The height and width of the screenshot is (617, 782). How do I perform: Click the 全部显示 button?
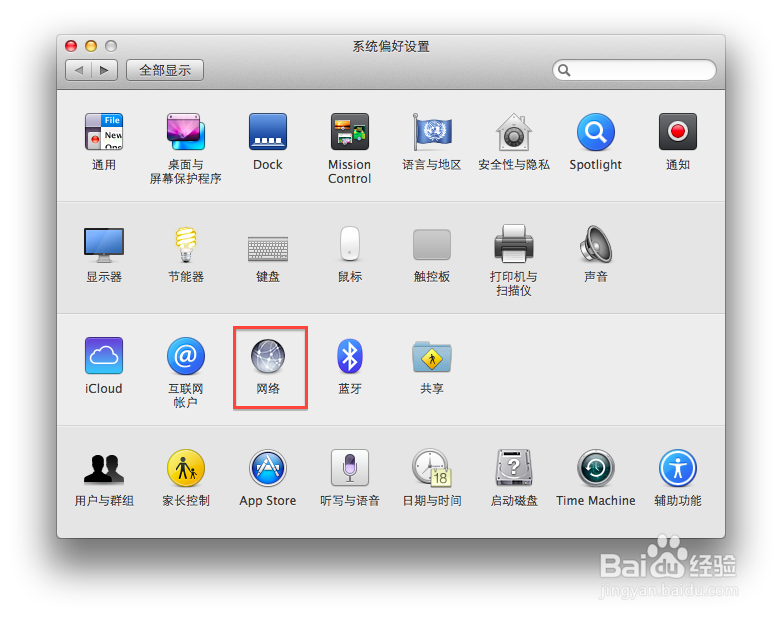(165, 70)
